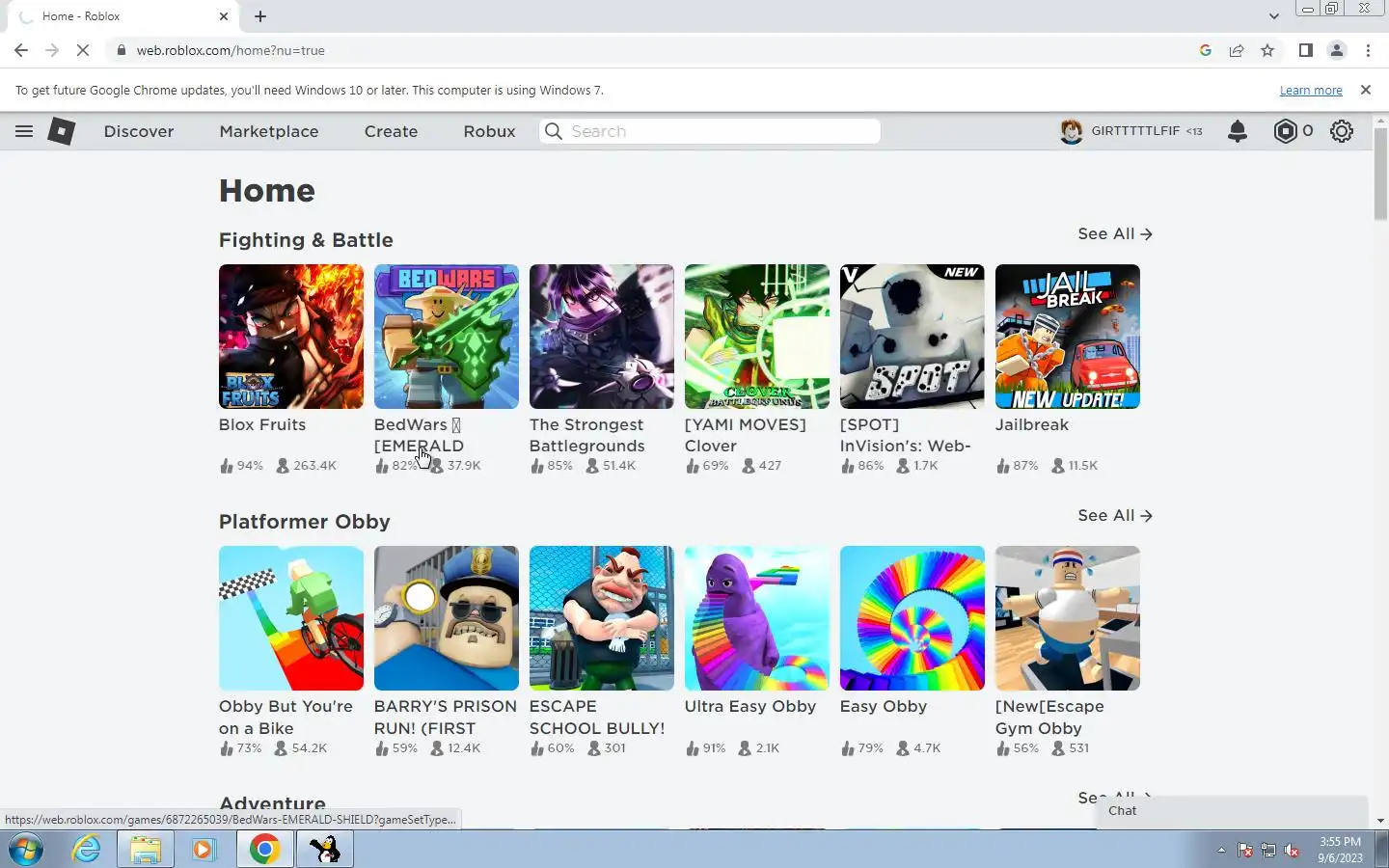Click the volume icon in system tray

click(x=1292, y=851)
